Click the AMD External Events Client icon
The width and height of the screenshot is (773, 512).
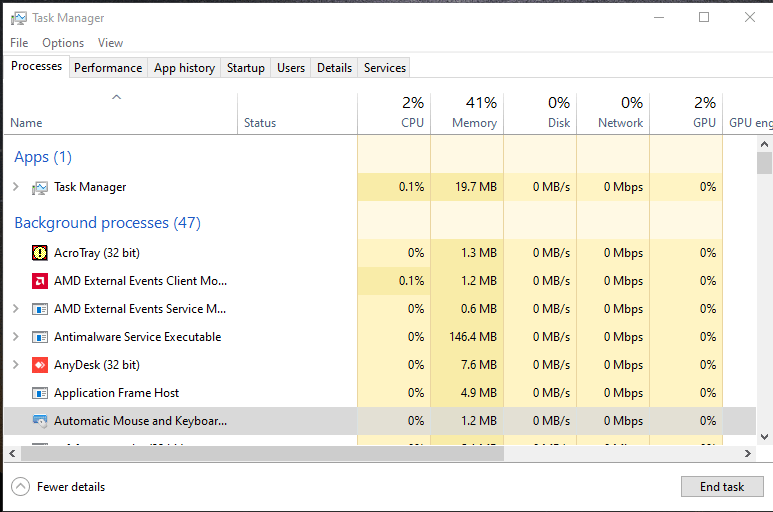pos(39,281)
